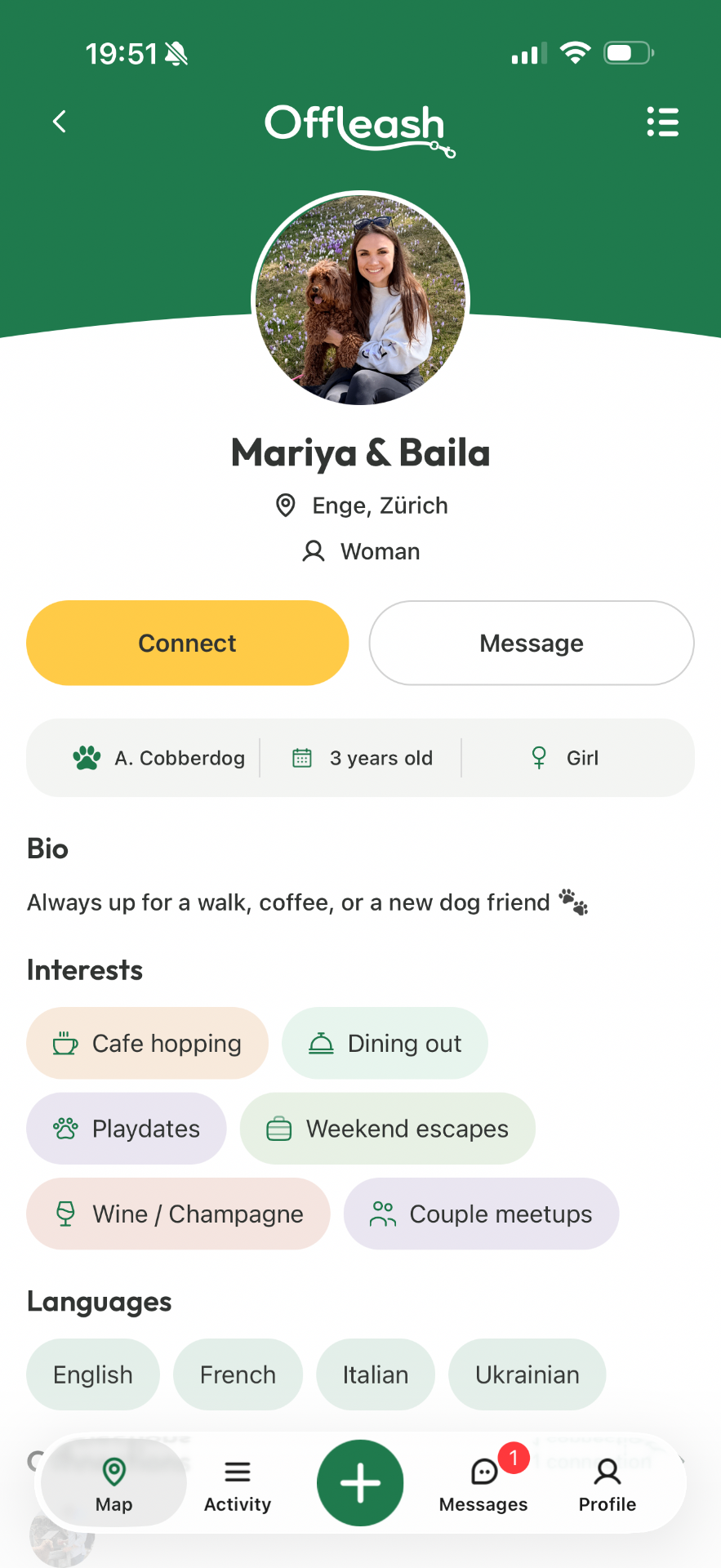Open the list menu icon at top right
The image size is (721, 1568).
[x=662, y=122]
